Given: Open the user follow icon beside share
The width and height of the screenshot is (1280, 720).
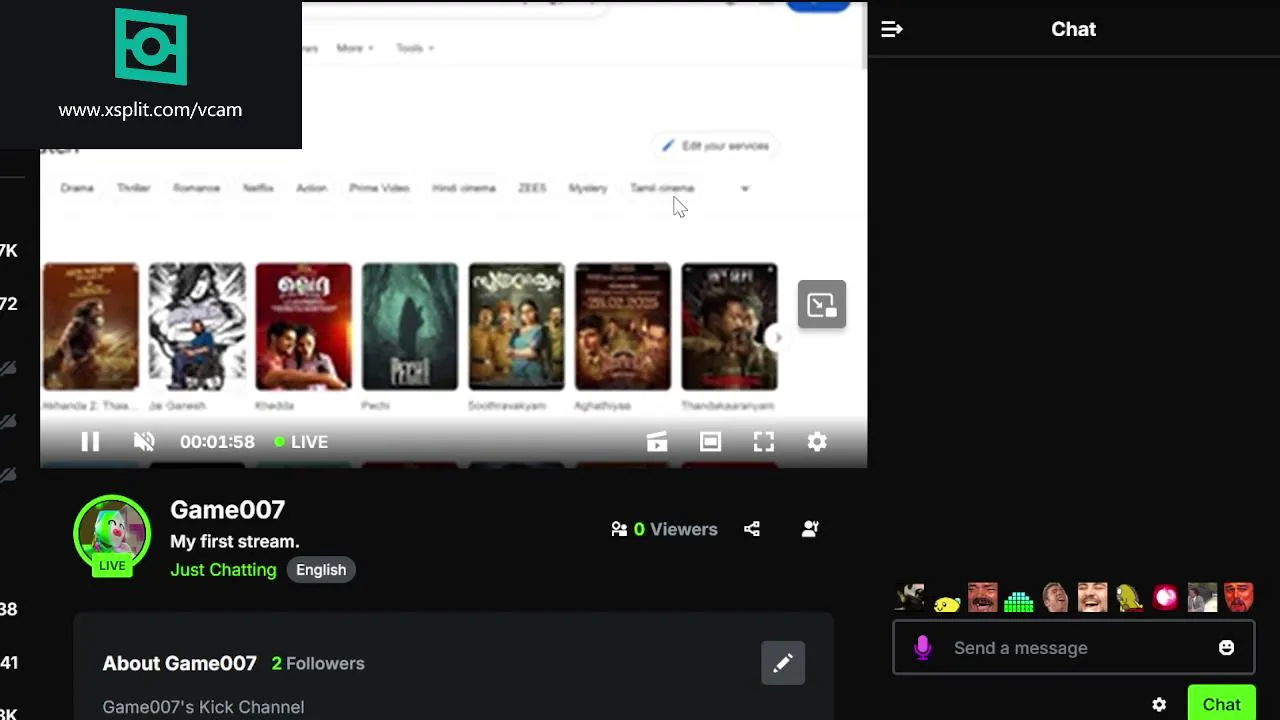Looking at the screenshot, I should (810, 529).
